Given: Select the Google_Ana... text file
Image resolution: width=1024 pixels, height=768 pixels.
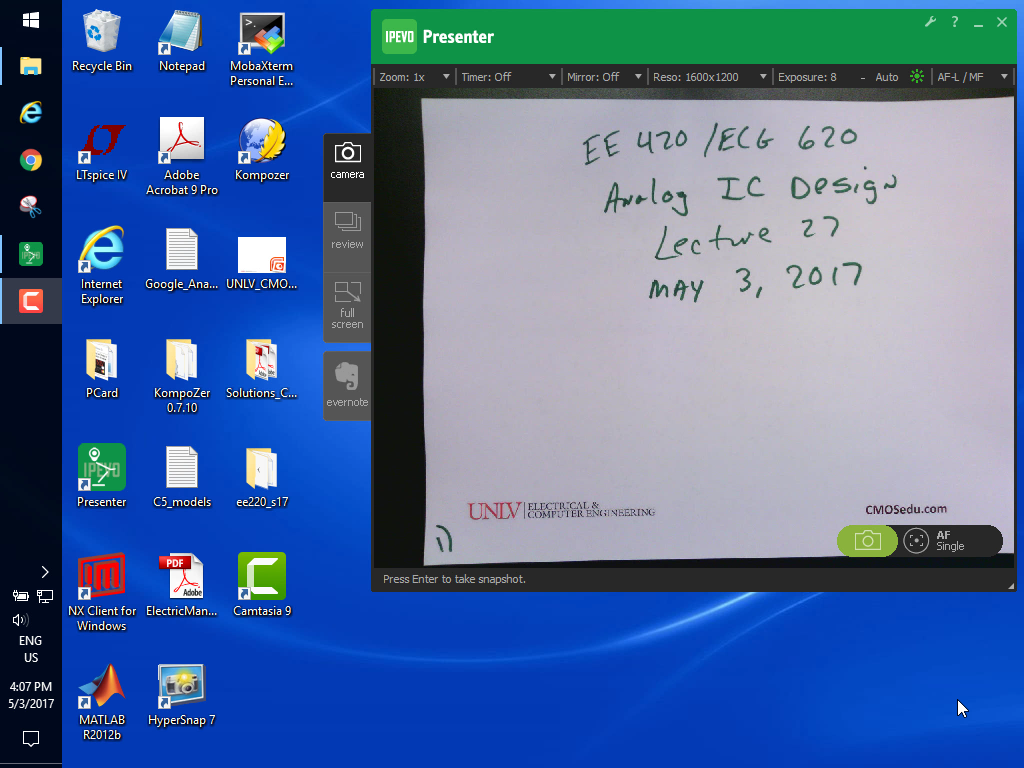Looking at the screenshot, I should tap(182, 259).
